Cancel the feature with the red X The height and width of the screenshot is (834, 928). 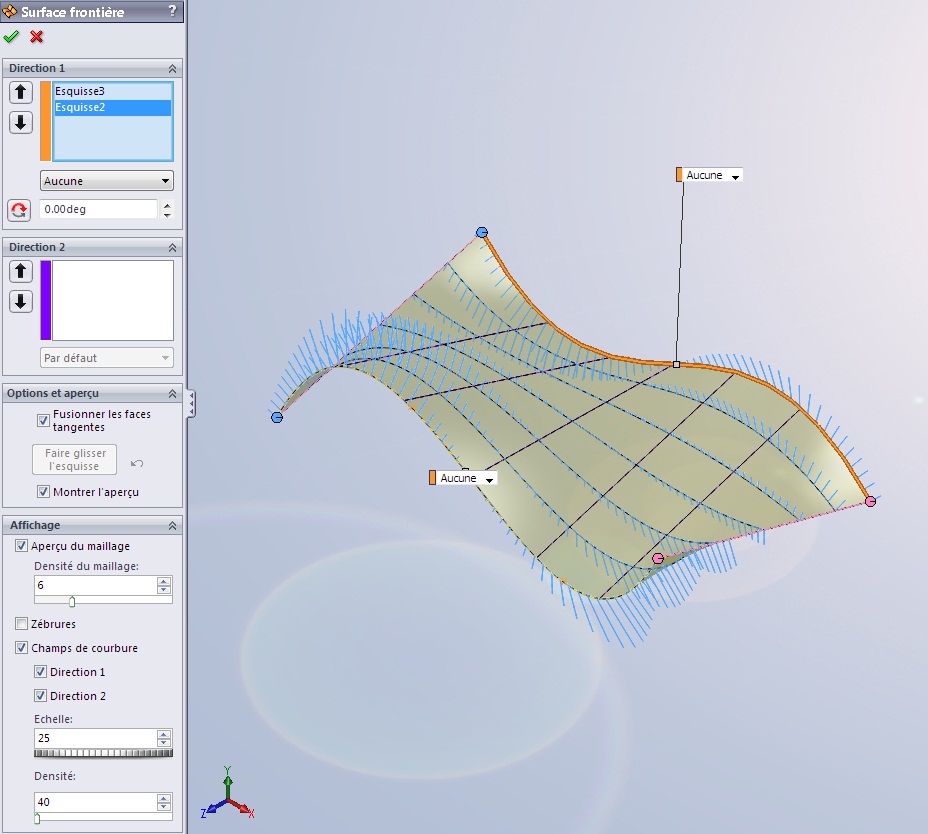click(37, 37)
